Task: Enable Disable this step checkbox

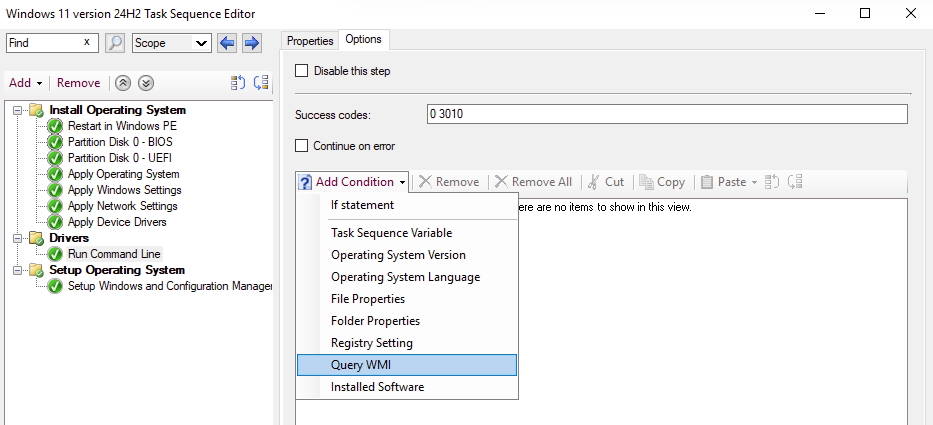Action: (302, 71)
